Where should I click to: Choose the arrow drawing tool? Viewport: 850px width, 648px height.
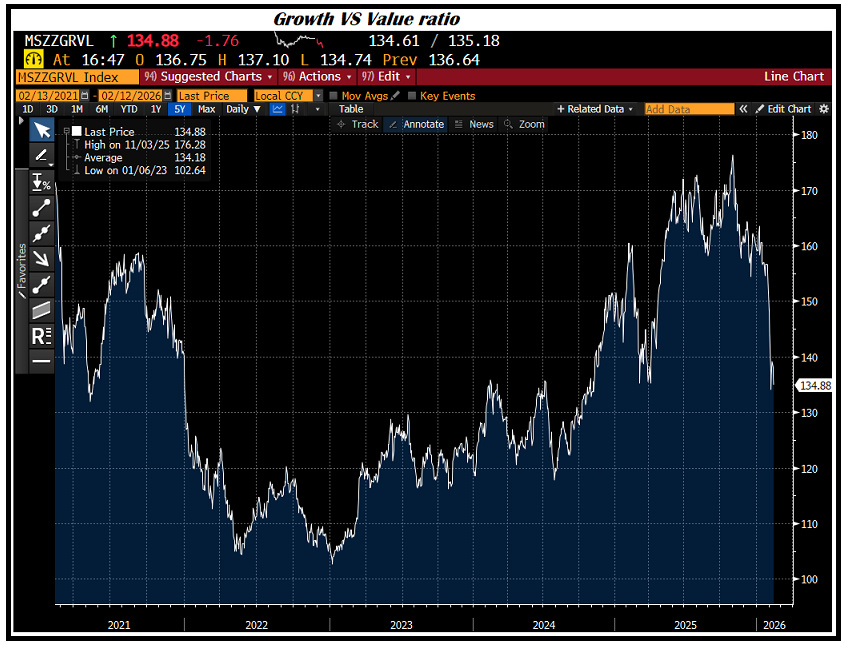click(42, 258)
